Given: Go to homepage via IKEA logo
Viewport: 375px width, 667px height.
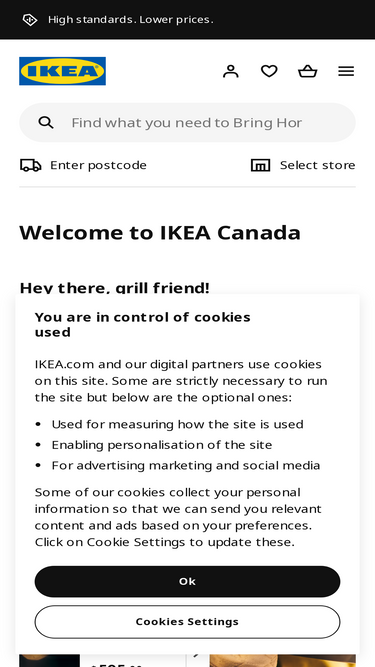Looking at the screenshot, I should coord(62,71).
